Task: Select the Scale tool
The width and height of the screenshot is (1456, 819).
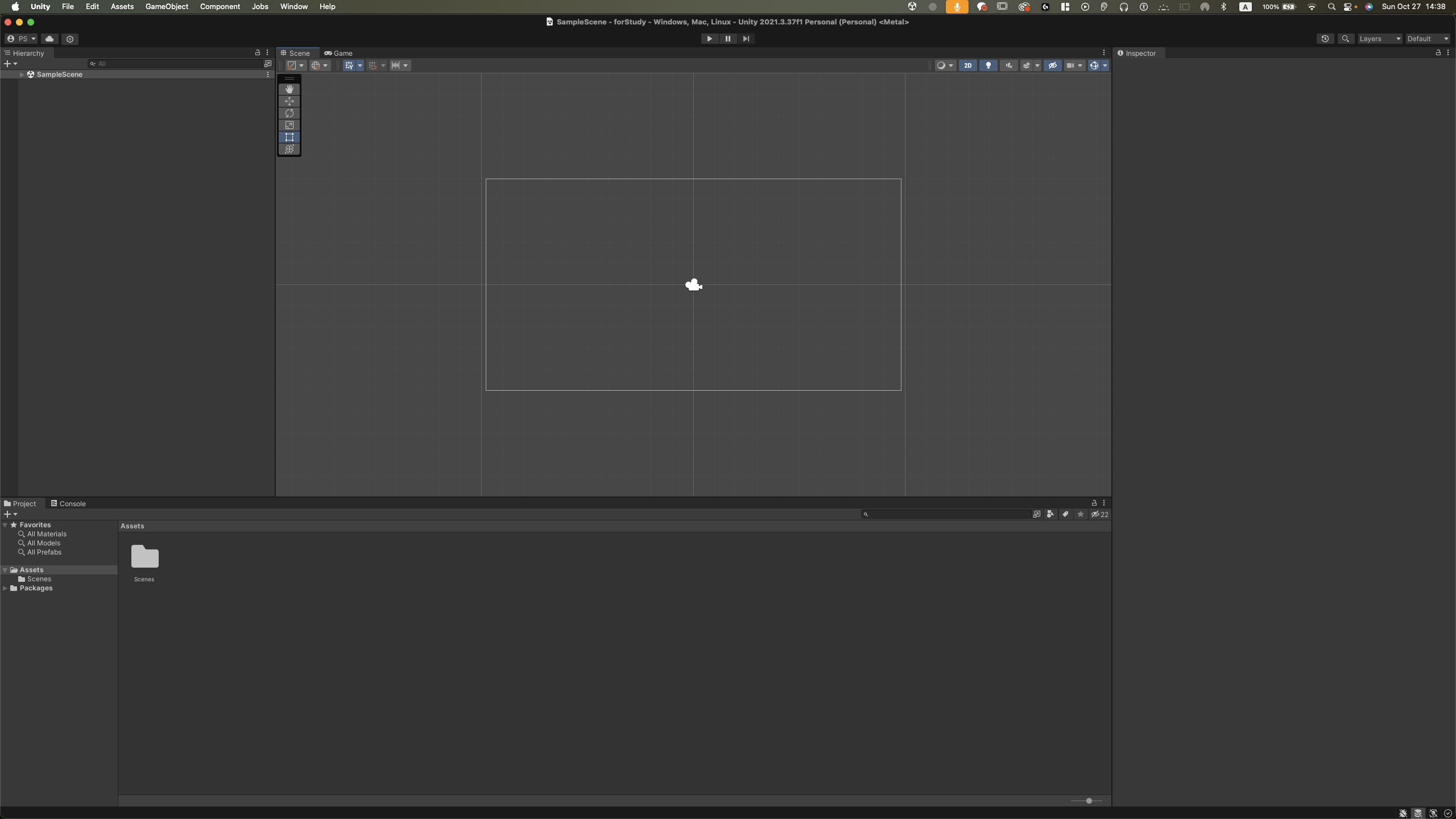Action: 289,125
